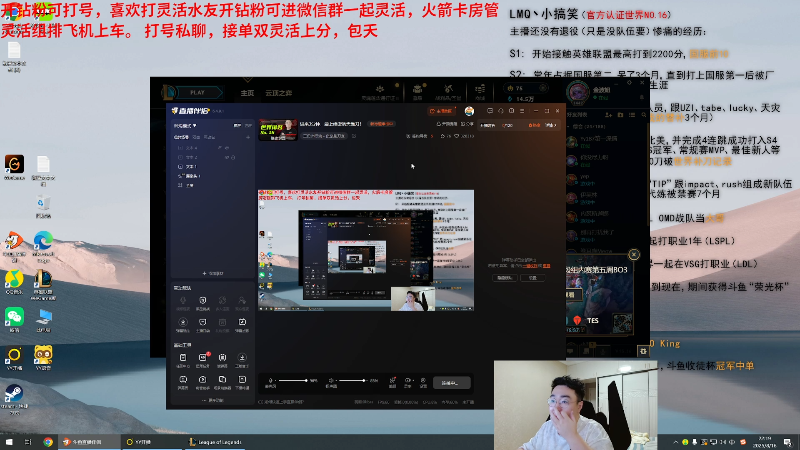The image size is (800, 450).
Task: Toggle lock icon on second source row
Action: tap(233, 157)
